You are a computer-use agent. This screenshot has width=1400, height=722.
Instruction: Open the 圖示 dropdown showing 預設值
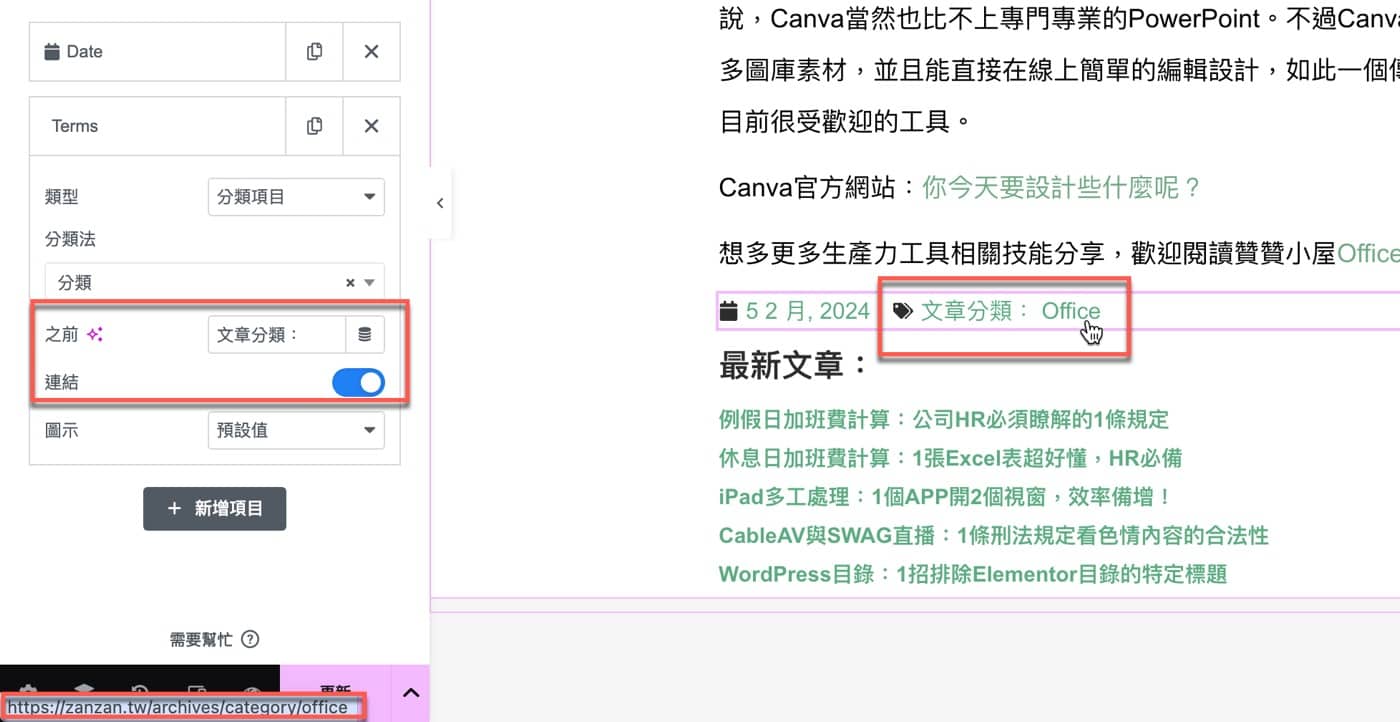(x=296, y=430)
